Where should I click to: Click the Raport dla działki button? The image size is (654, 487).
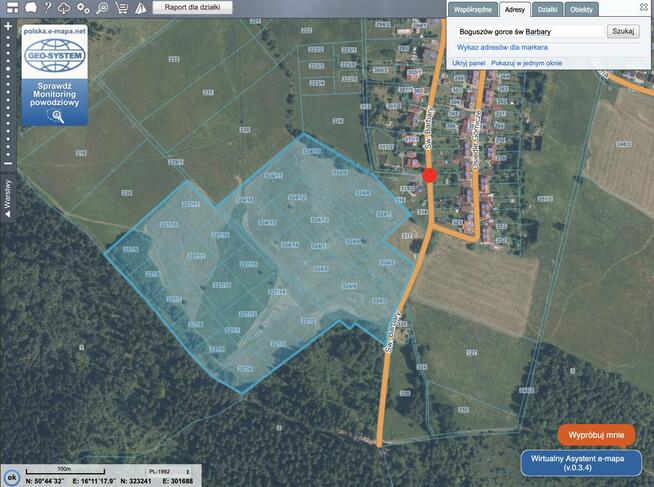(x=193, y=7)
